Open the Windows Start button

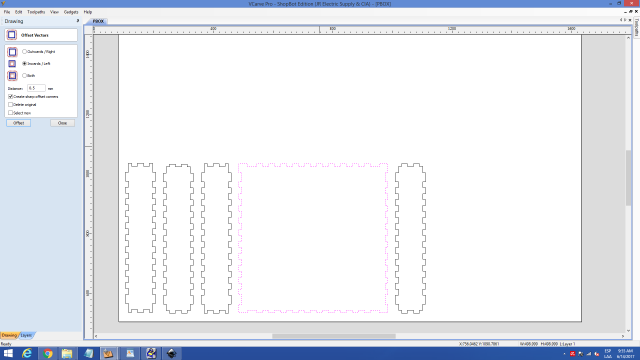[x=8, y=353]
